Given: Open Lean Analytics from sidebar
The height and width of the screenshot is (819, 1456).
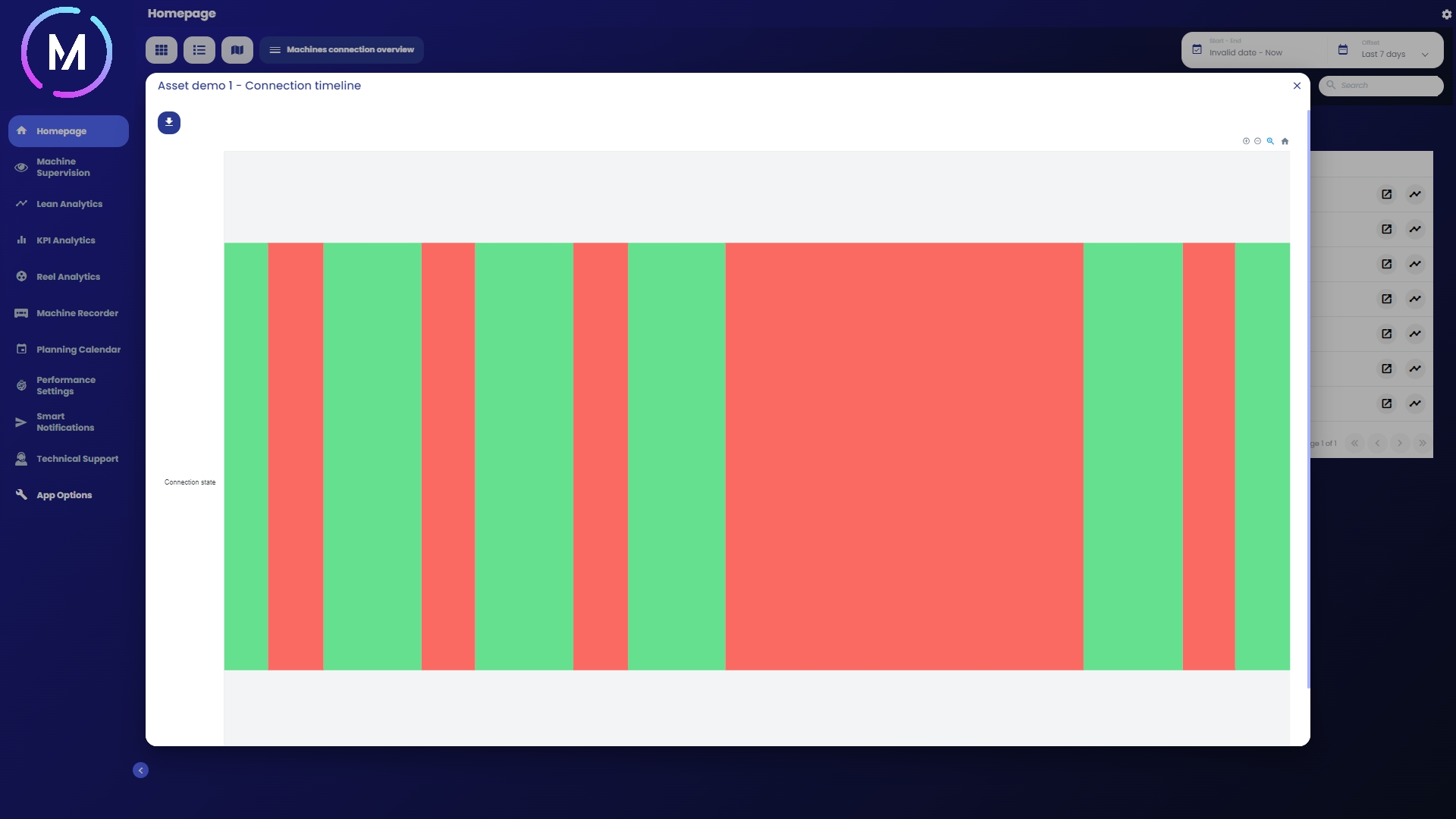Looking at the screenshot, I should click(69, 204).
